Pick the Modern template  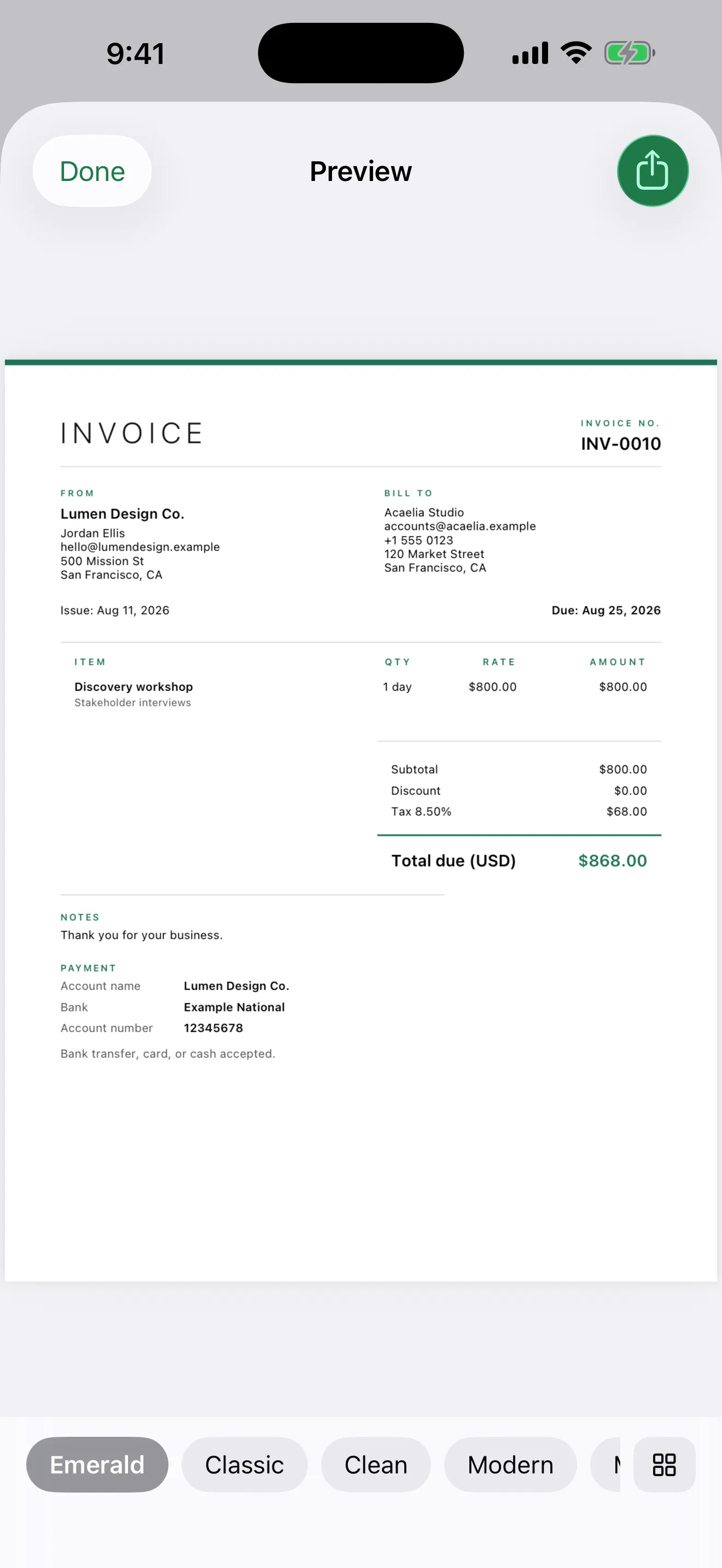pyautogui.click(x=511, y=1465)
